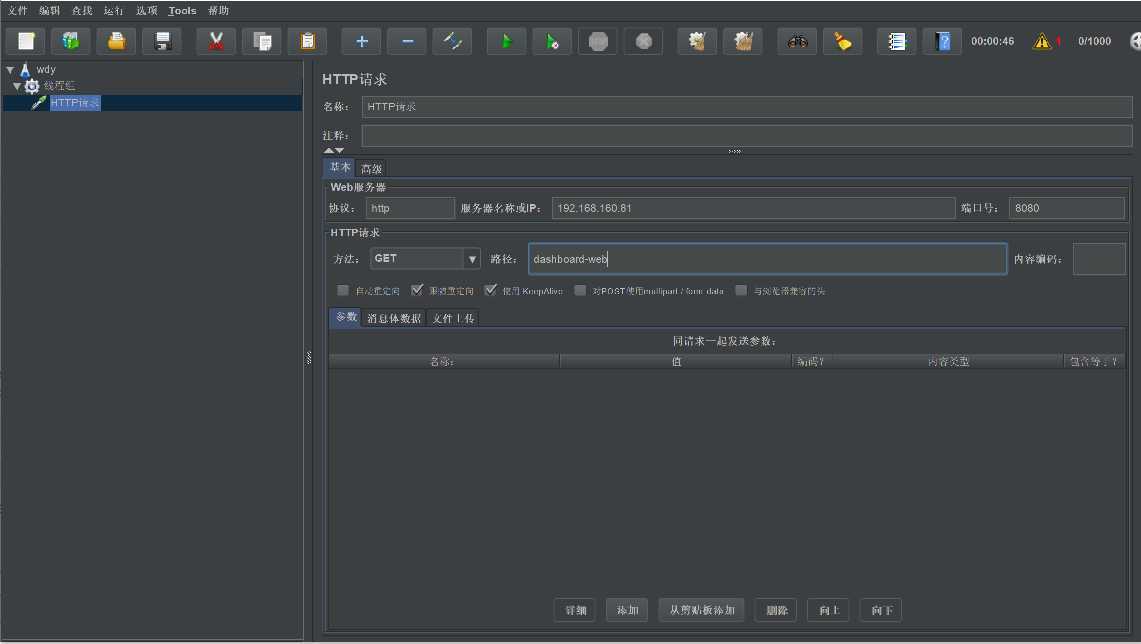Viewport: 1141px width, 644px height.
Task: Select the wdy test plan flask icon
Action: [25, 70]
